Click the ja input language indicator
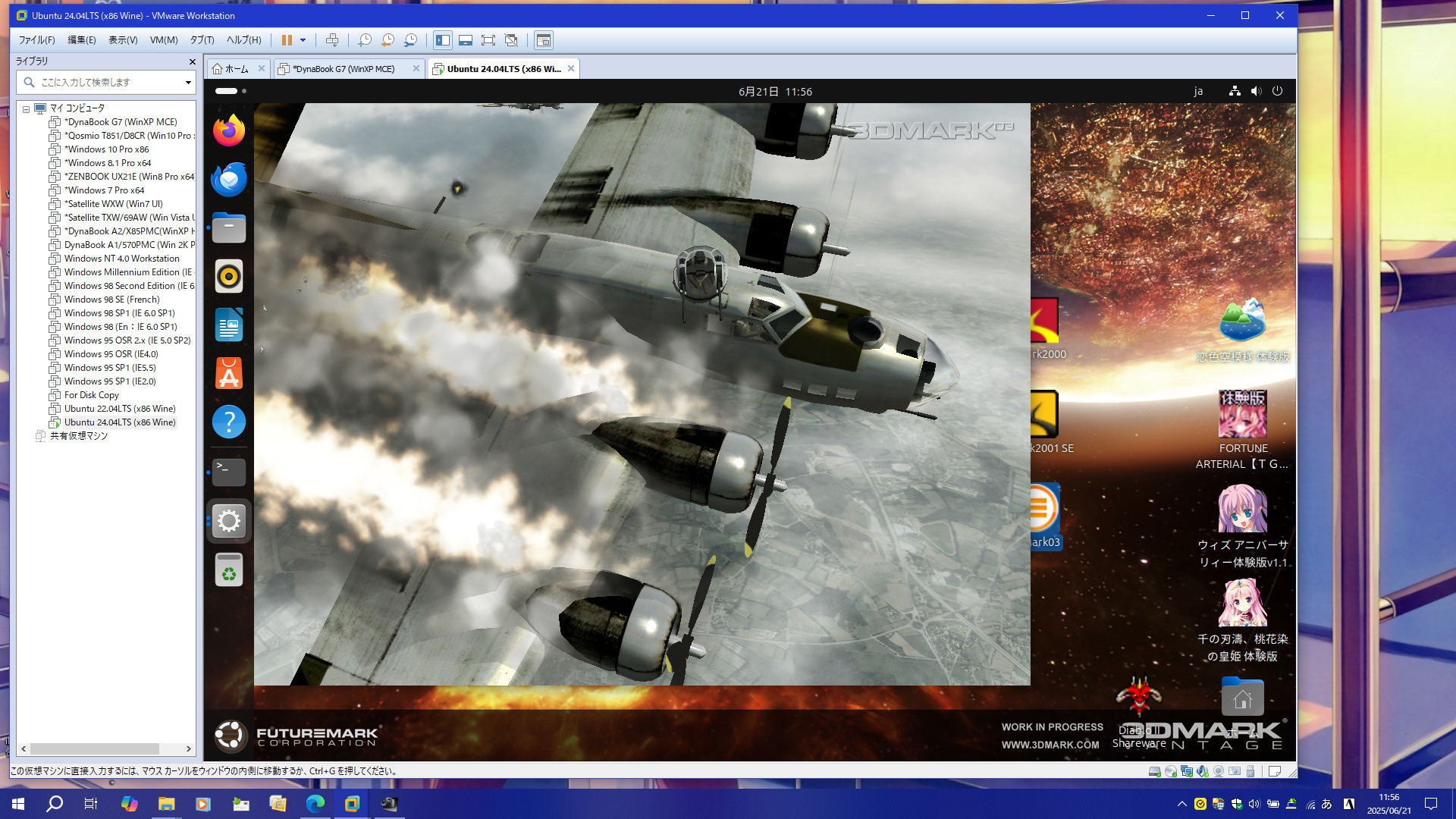Image resolution: width=1456 pixels, height=819 pixels. [1198, 91]
